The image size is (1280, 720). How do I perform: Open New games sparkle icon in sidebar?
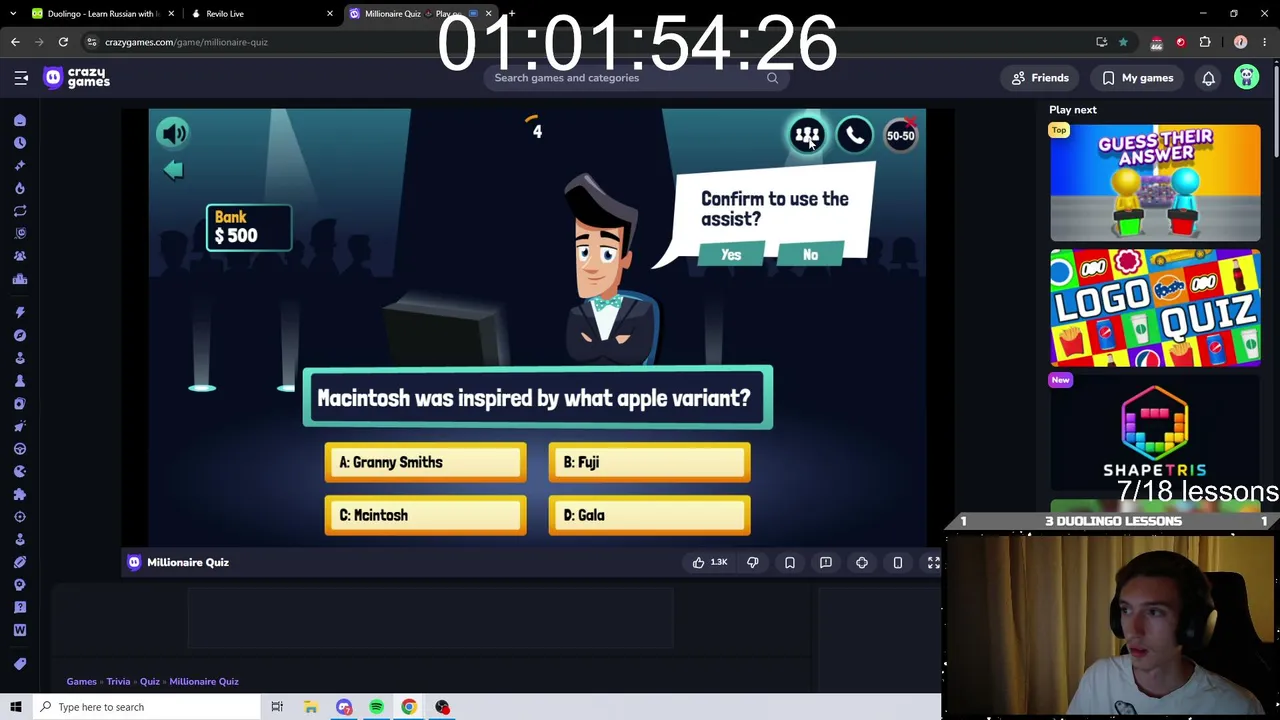click(19, 165)
